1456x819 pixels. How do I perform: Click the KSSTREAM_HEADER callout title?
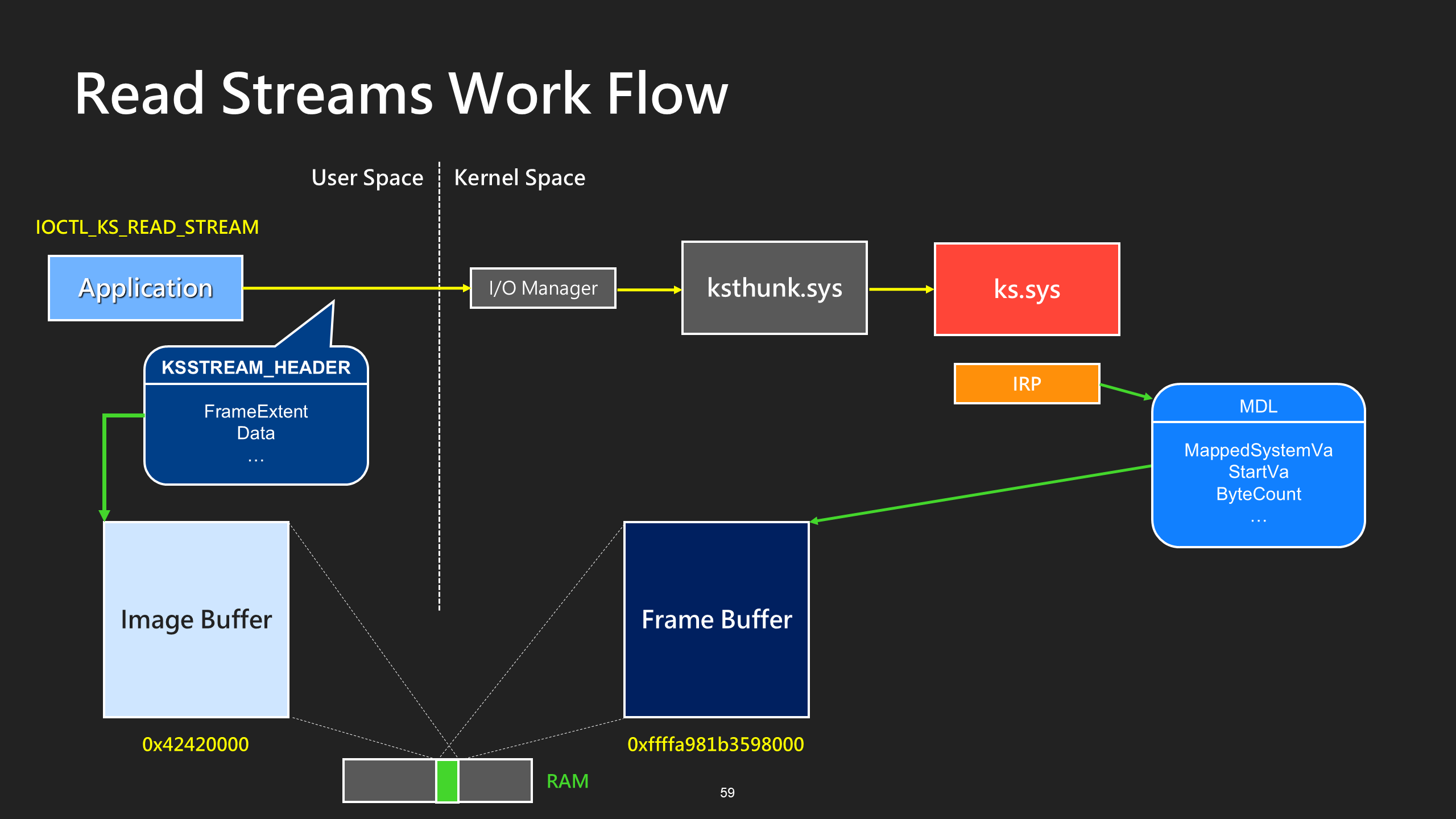(x=256, y=367)
